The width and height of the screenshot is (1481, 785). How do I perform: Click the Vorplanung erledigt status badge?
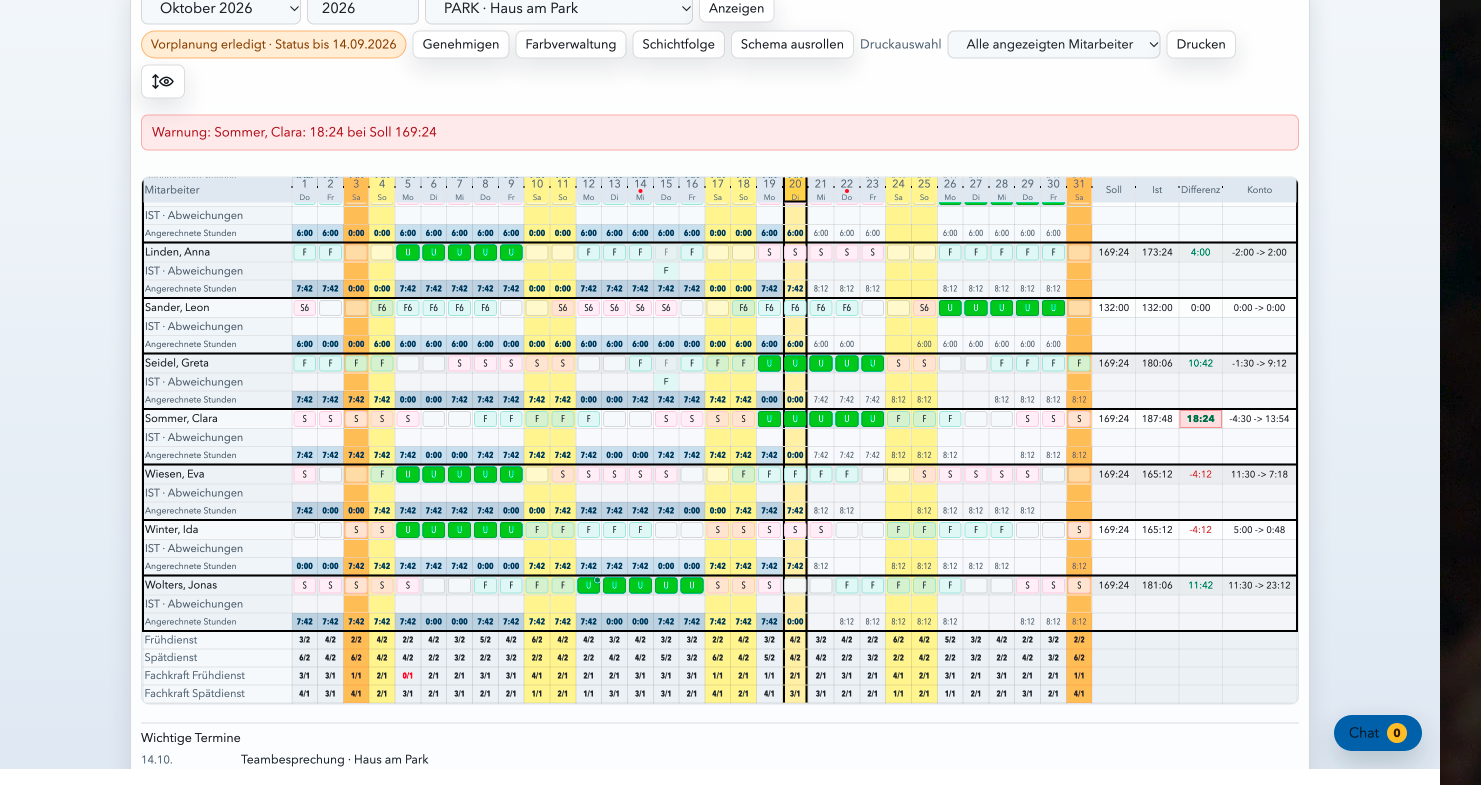coord(273,44)
